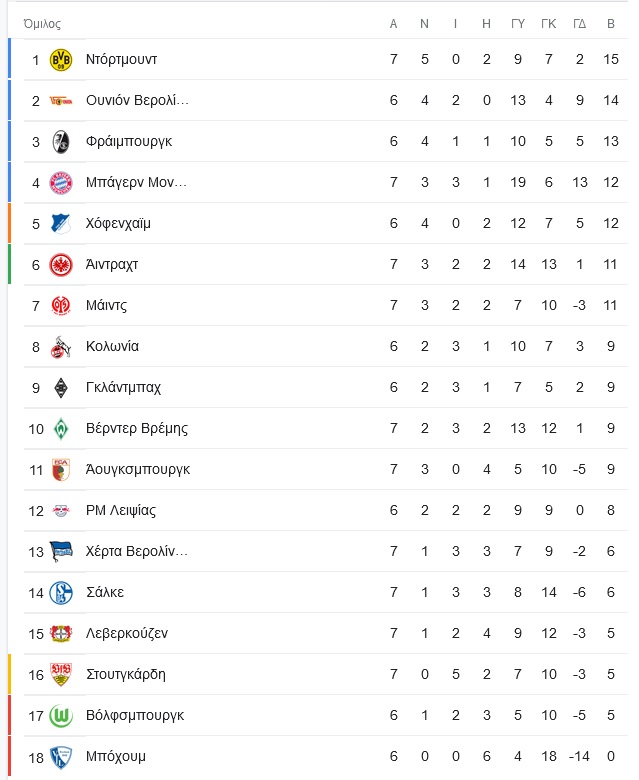The image size is (639, 780).
Task: Select the Mainz 05 club logo
Action: tap(61, 305)
